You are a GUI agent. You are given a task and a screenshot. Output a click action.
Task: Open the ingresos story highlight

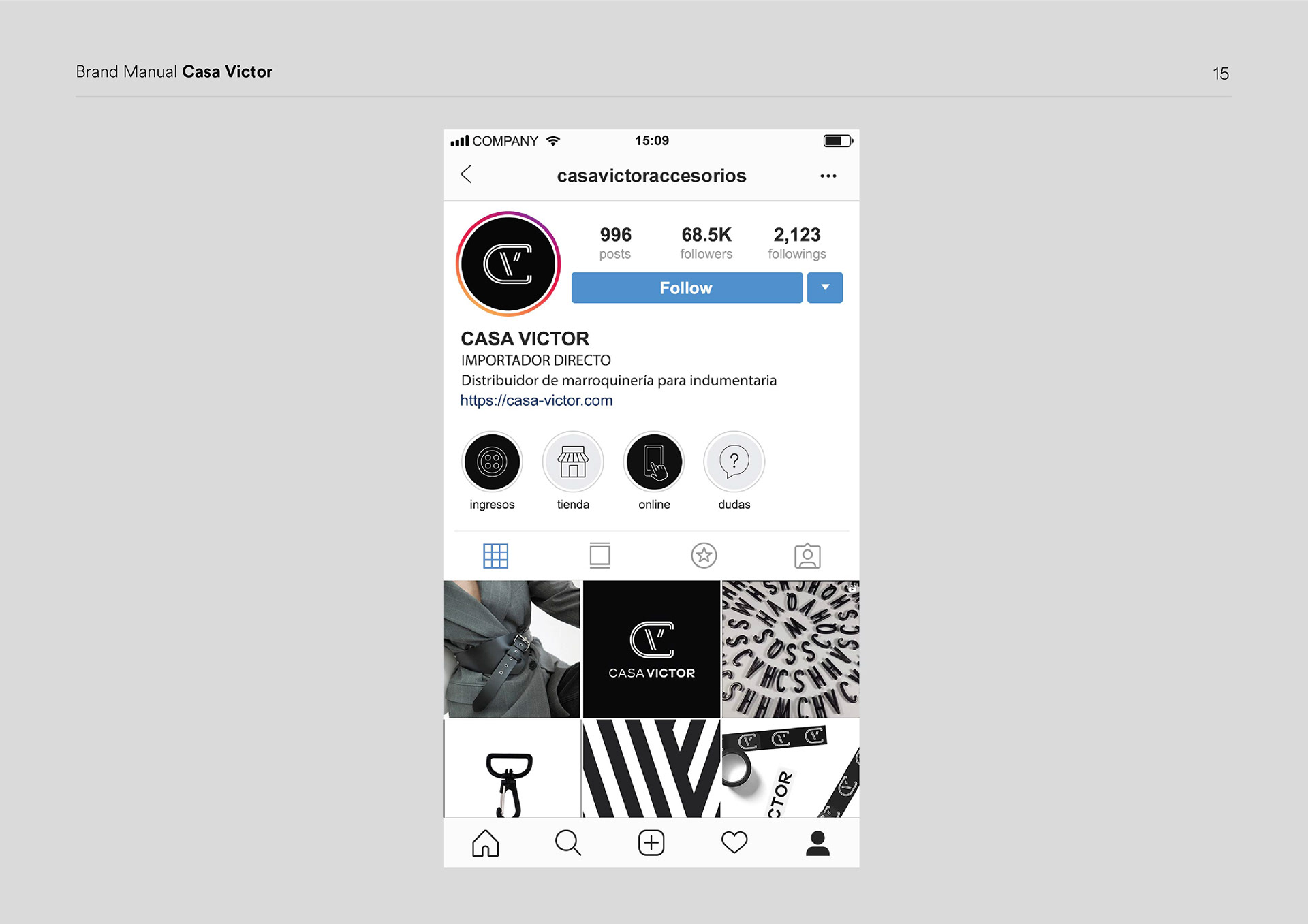pos(492,462)
